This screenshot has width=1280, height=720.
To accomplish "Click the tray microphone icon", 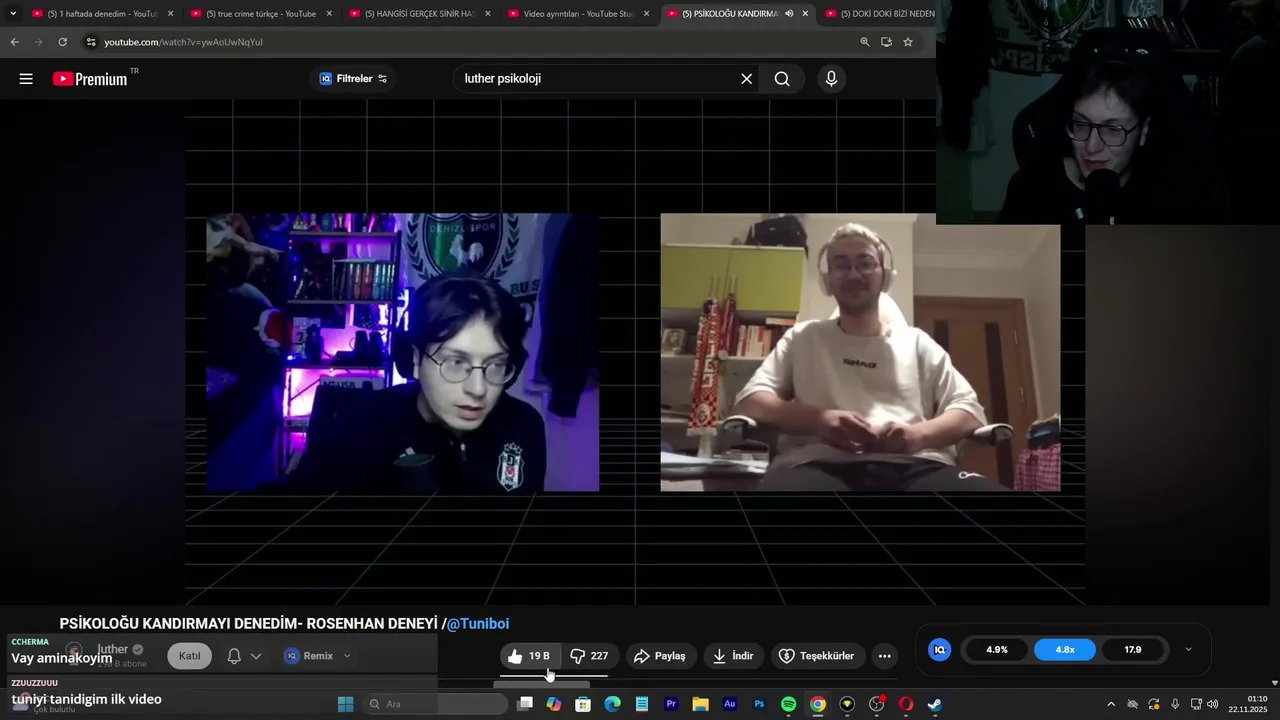I will pos(1175,704).
